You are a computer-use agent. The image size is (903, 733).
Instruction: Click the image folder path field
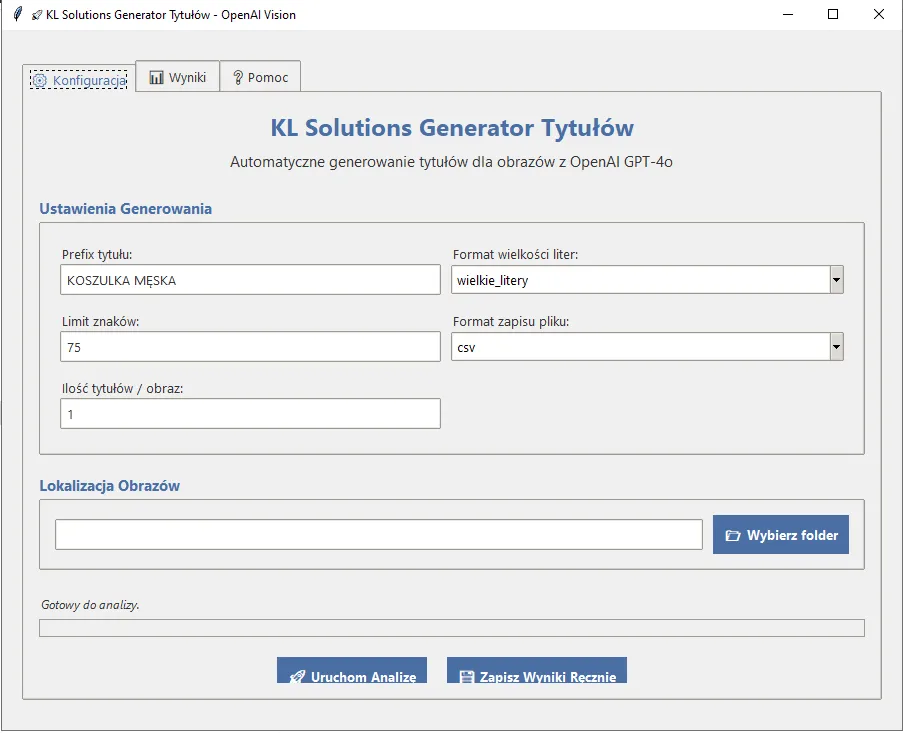point(379,534)
